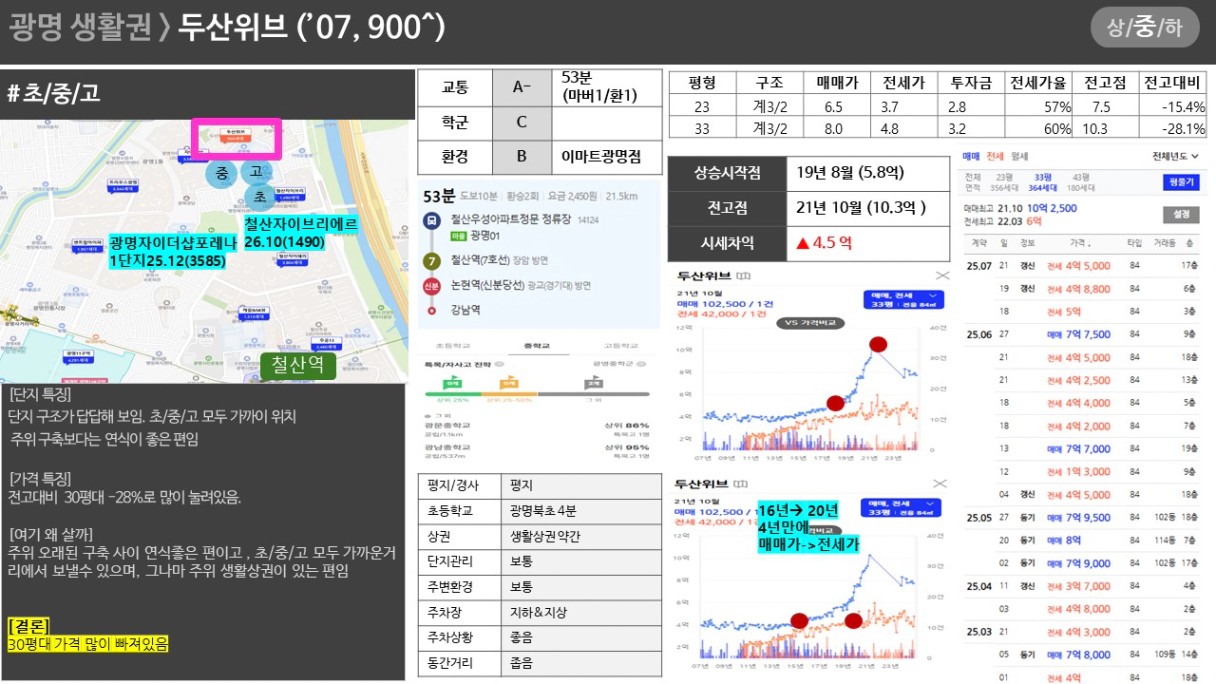This screenshot has height=684, width=1216.
Task: Click the bus icon beside 철산우성아파트정문 정류장
Action: coord(430,221)
